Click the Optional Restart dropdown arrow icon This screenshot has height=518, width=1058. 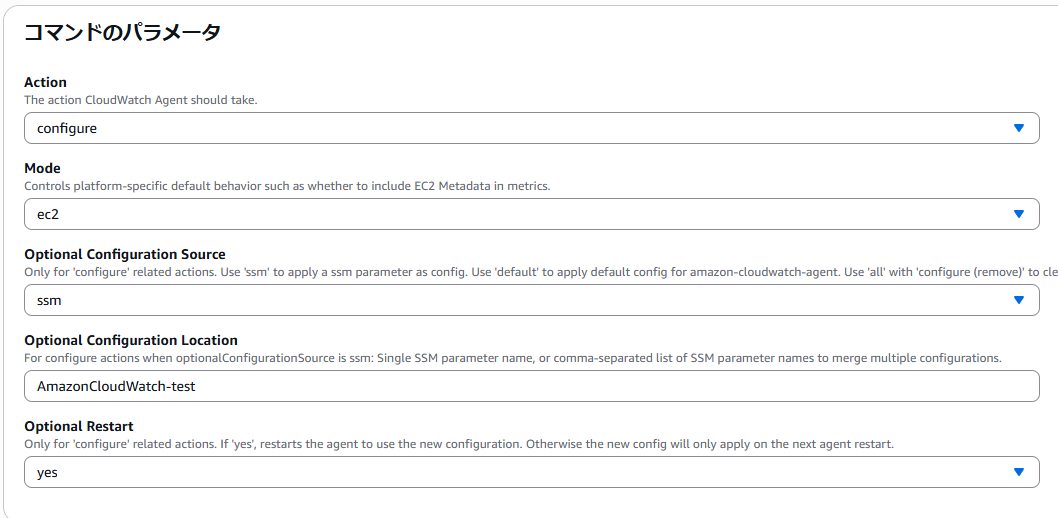pyautogui.click(x=1018, y=472)
